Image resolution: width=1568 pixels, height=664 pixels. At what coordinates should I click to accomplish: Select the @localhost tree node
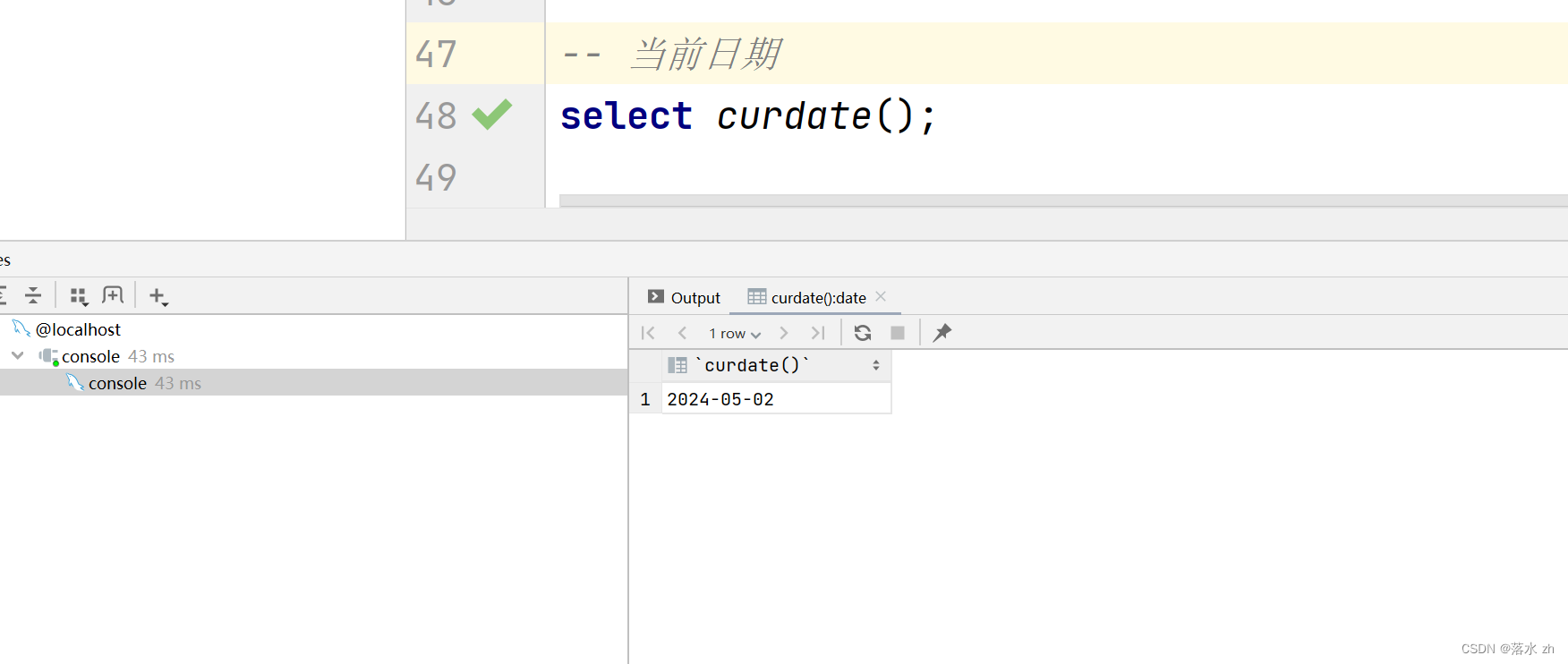tap(78, 329)
